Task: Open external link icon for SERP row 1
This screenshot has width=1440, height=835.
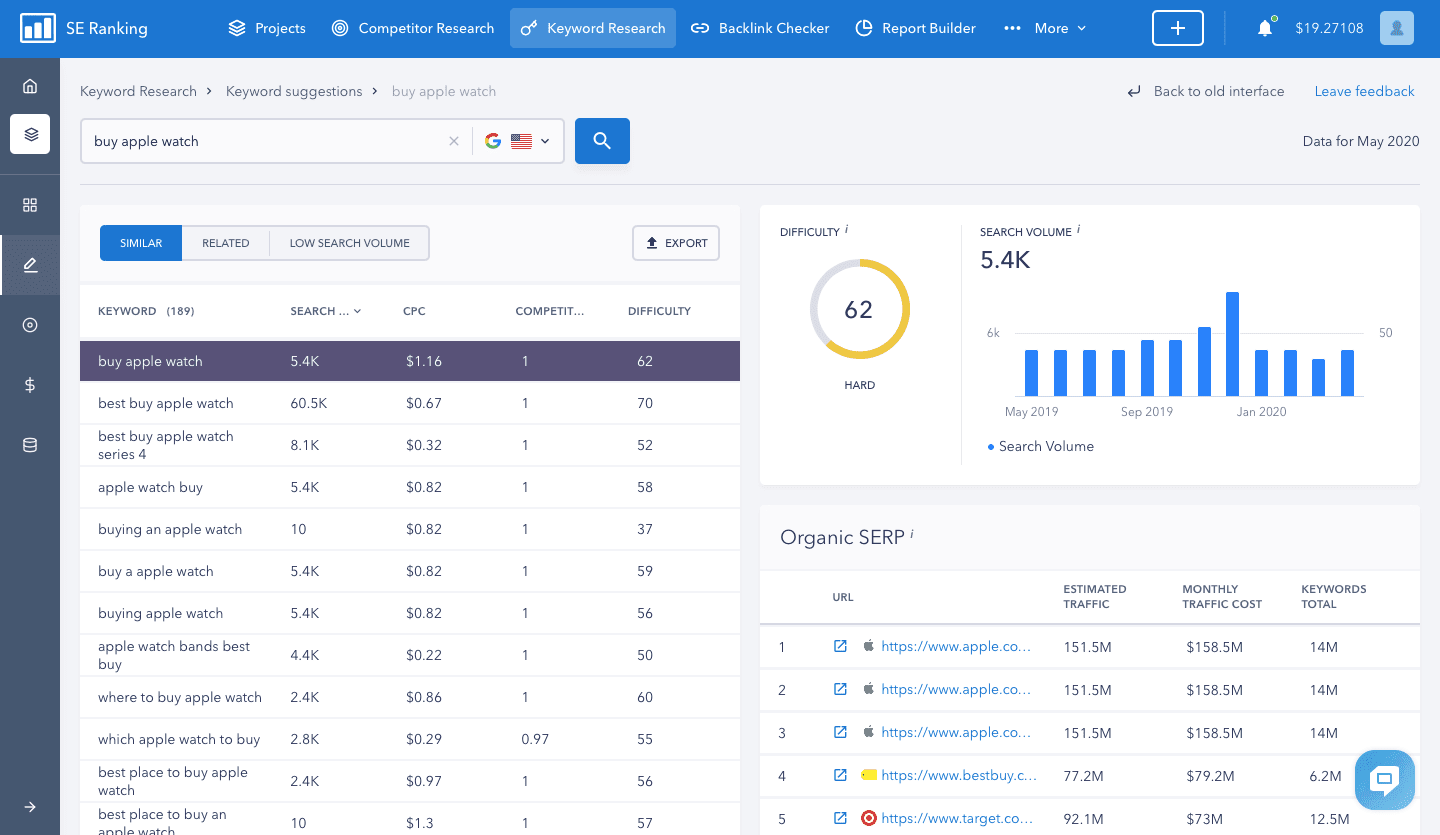Action: pyautogui.click(x=840, y=646)
